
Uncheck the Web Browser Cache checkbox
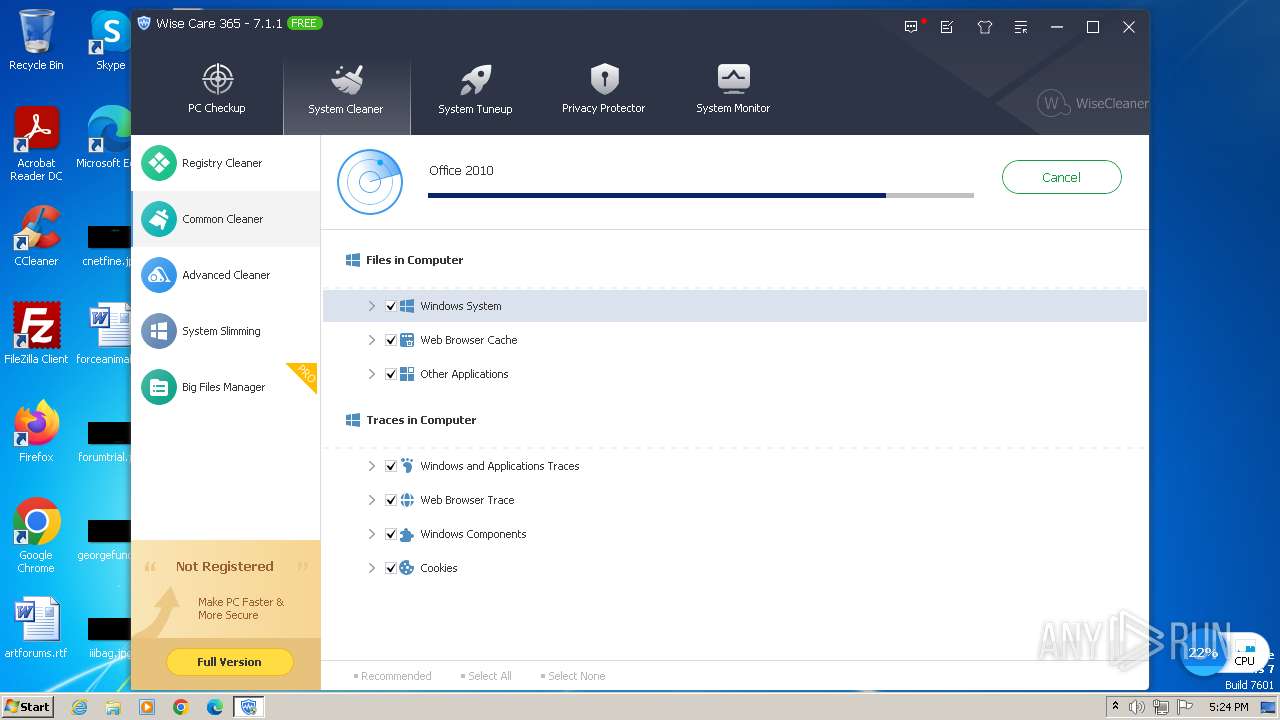391,340
